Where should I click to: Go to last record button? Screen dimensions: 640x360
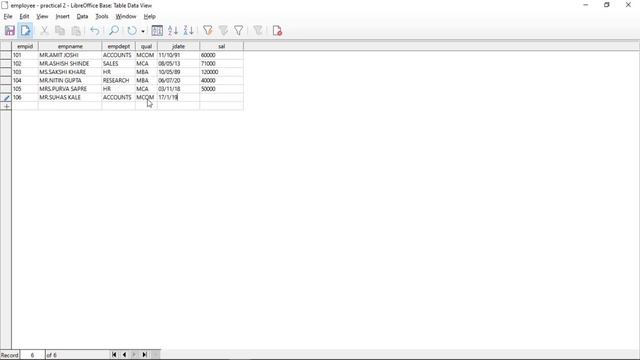144,355
